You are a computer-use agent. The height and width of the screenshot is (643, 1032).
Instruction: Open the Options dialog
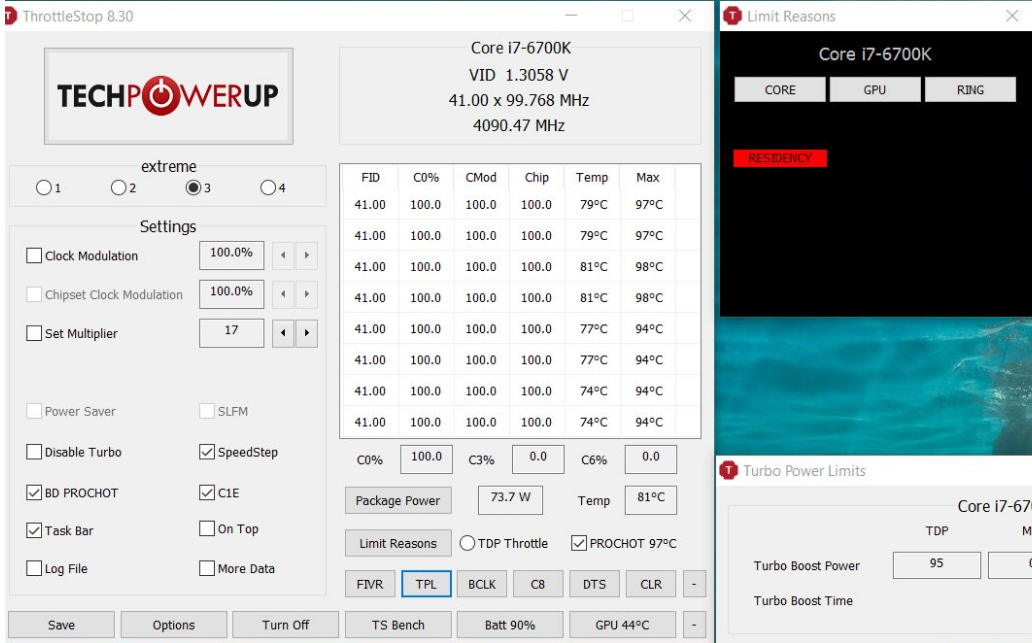(174, 625)
